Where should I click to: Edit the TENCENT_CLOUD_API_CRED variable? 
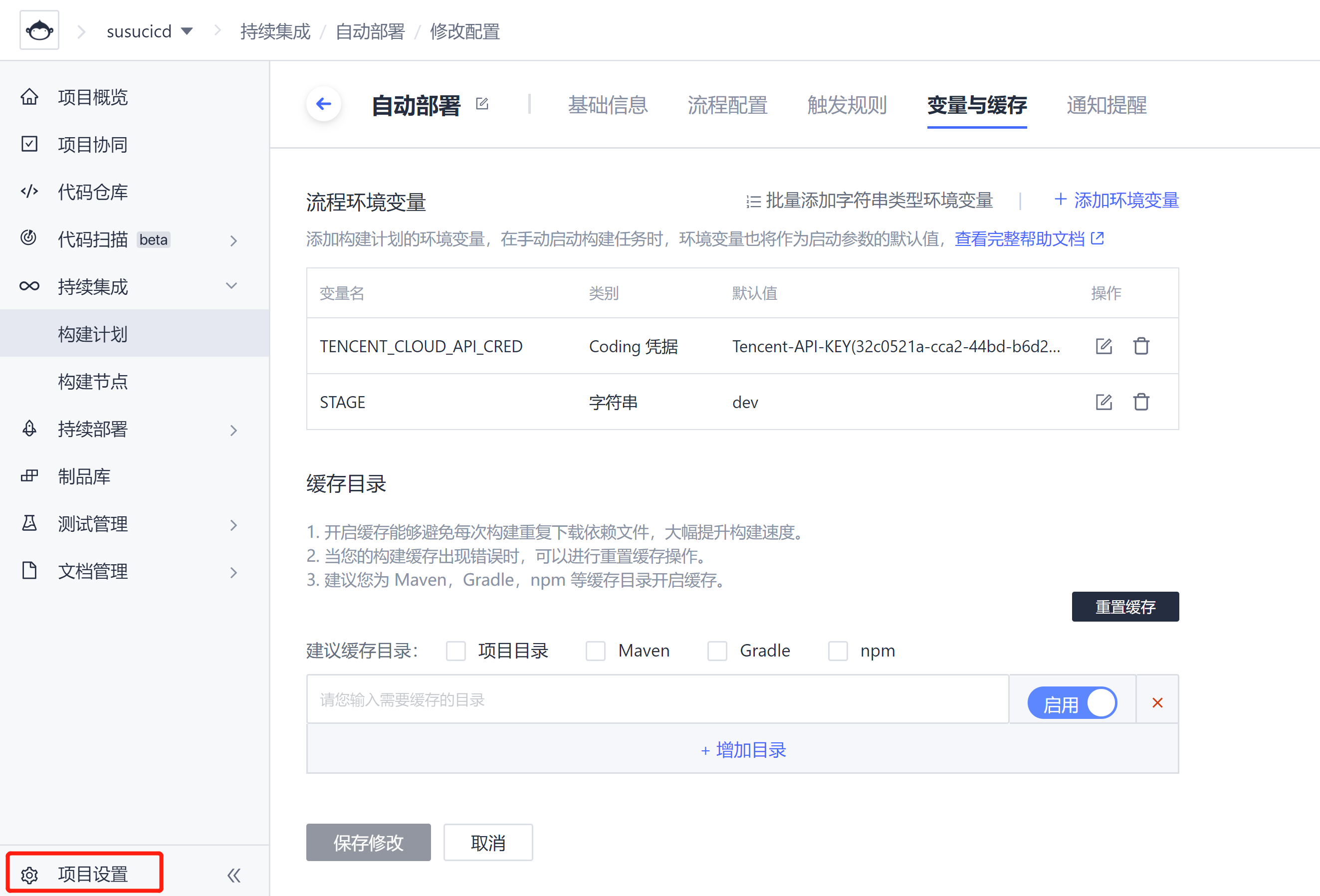point(1103,346)
